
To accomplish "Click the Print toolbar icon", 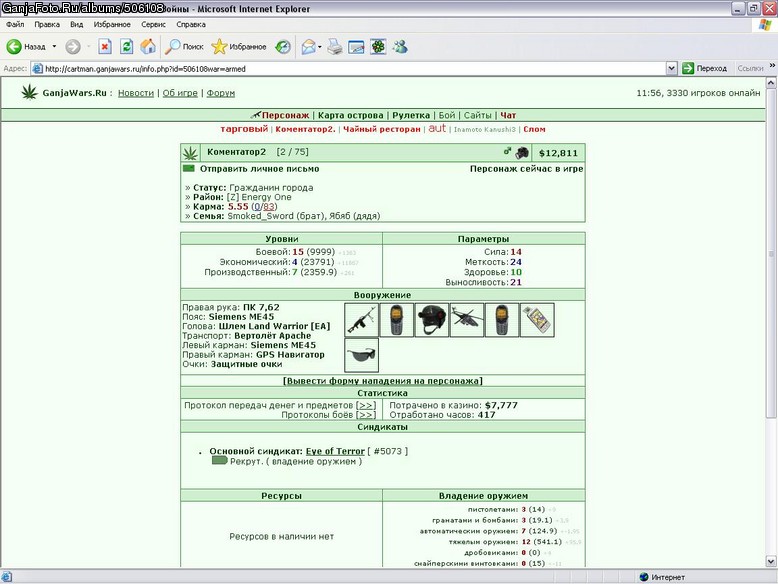I will pos(335,47).
